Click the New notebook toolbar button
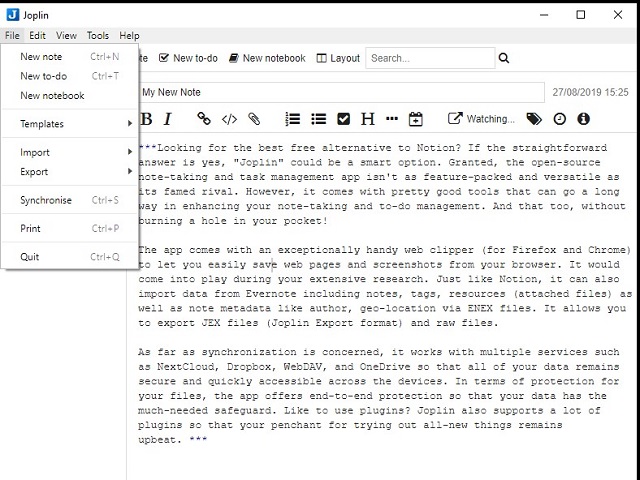640x480 pixels. click(x=267, y=58)
